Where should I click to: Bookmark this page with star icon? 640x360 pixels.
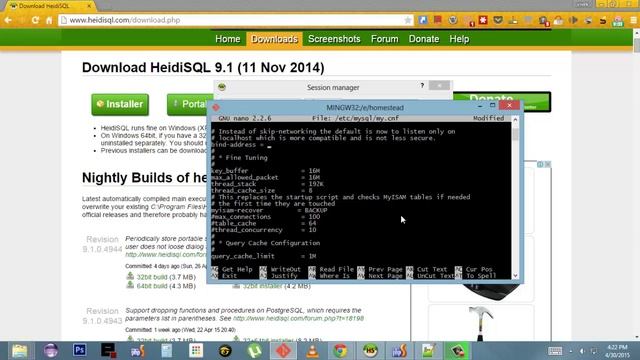point(407,20)
